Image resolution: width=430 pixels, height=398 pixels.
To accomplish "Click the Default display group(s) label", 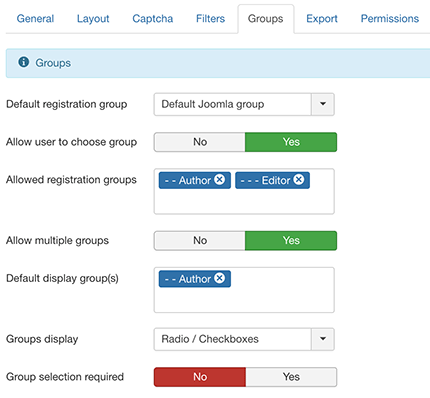I will (x=62, y=278).
